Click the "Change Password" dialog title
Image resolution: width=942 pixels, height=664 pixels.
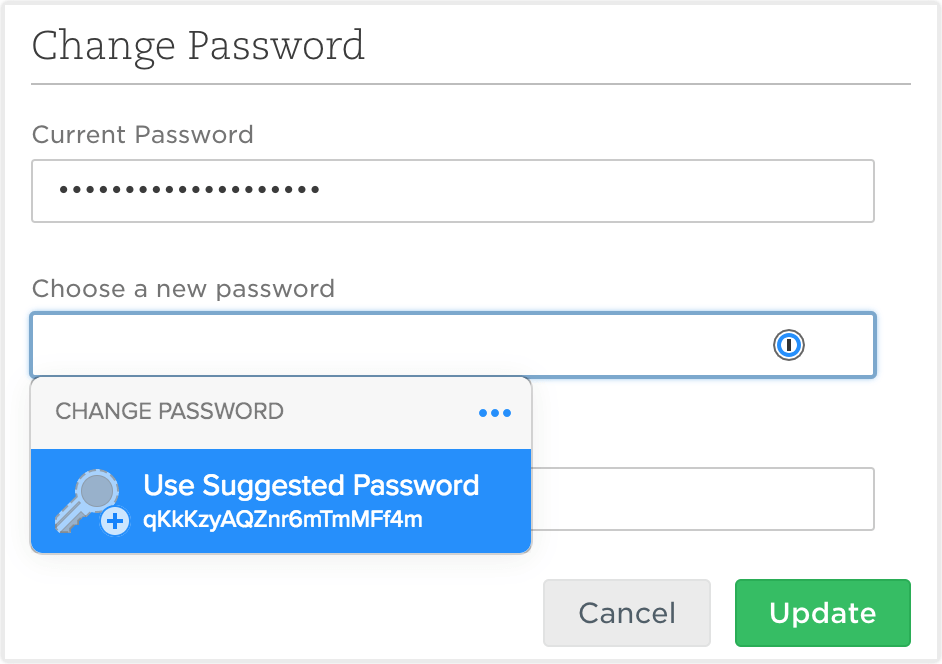tap(197, 45)
